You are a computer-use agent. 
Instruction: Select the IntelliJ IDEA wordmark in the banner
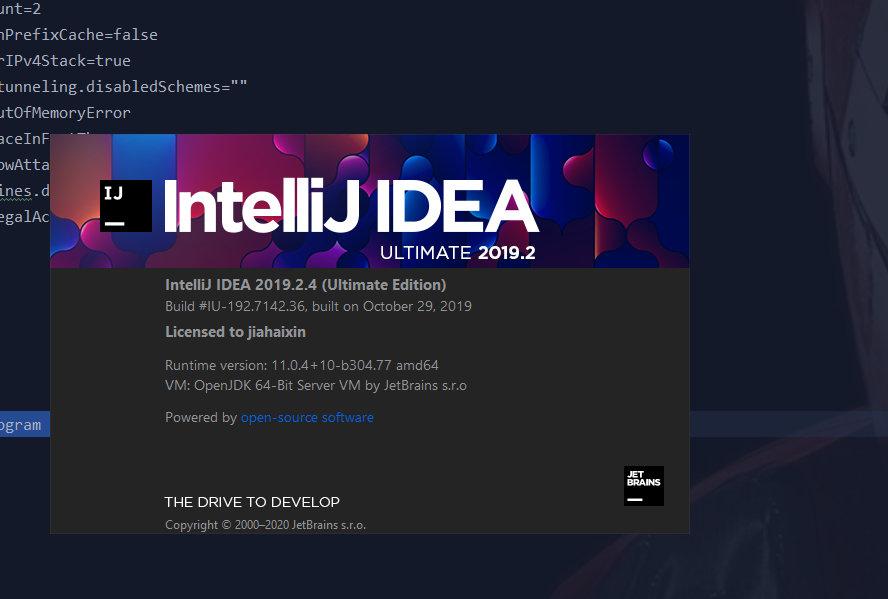point(350,203)
